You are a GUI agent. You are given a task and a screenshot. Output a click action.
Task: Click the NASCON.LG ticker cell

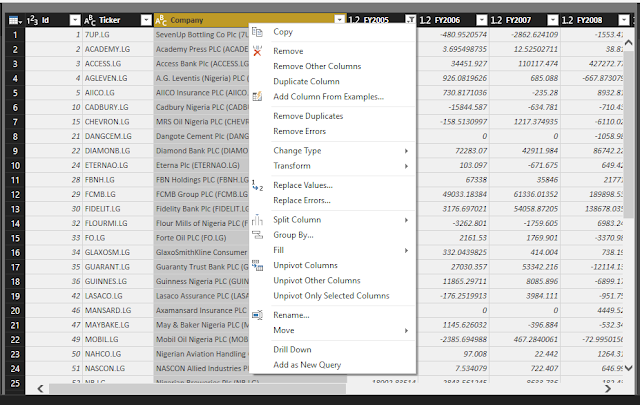pyautogui.click(x=118, y=369)
